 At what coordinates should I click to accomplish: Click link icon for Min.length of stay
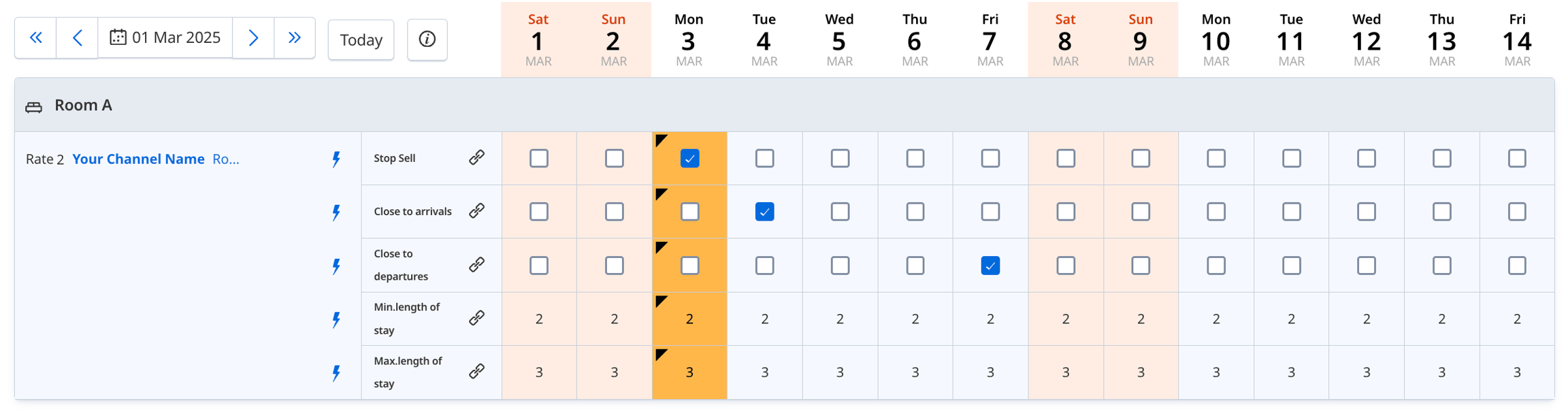tap(477, 318)
